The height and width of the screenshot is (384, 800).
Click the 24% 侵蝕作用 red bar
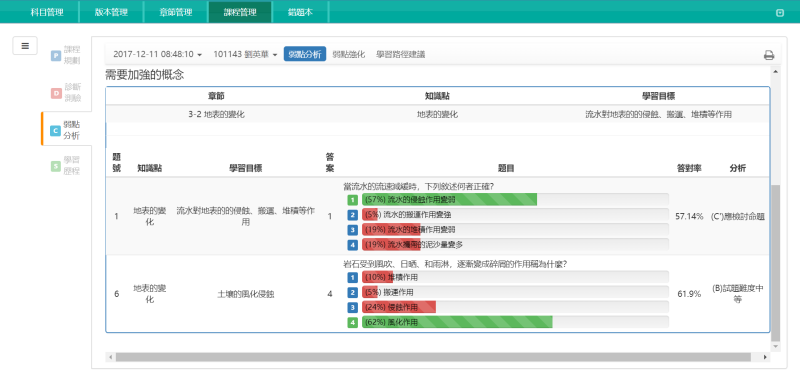coord(399,308)
